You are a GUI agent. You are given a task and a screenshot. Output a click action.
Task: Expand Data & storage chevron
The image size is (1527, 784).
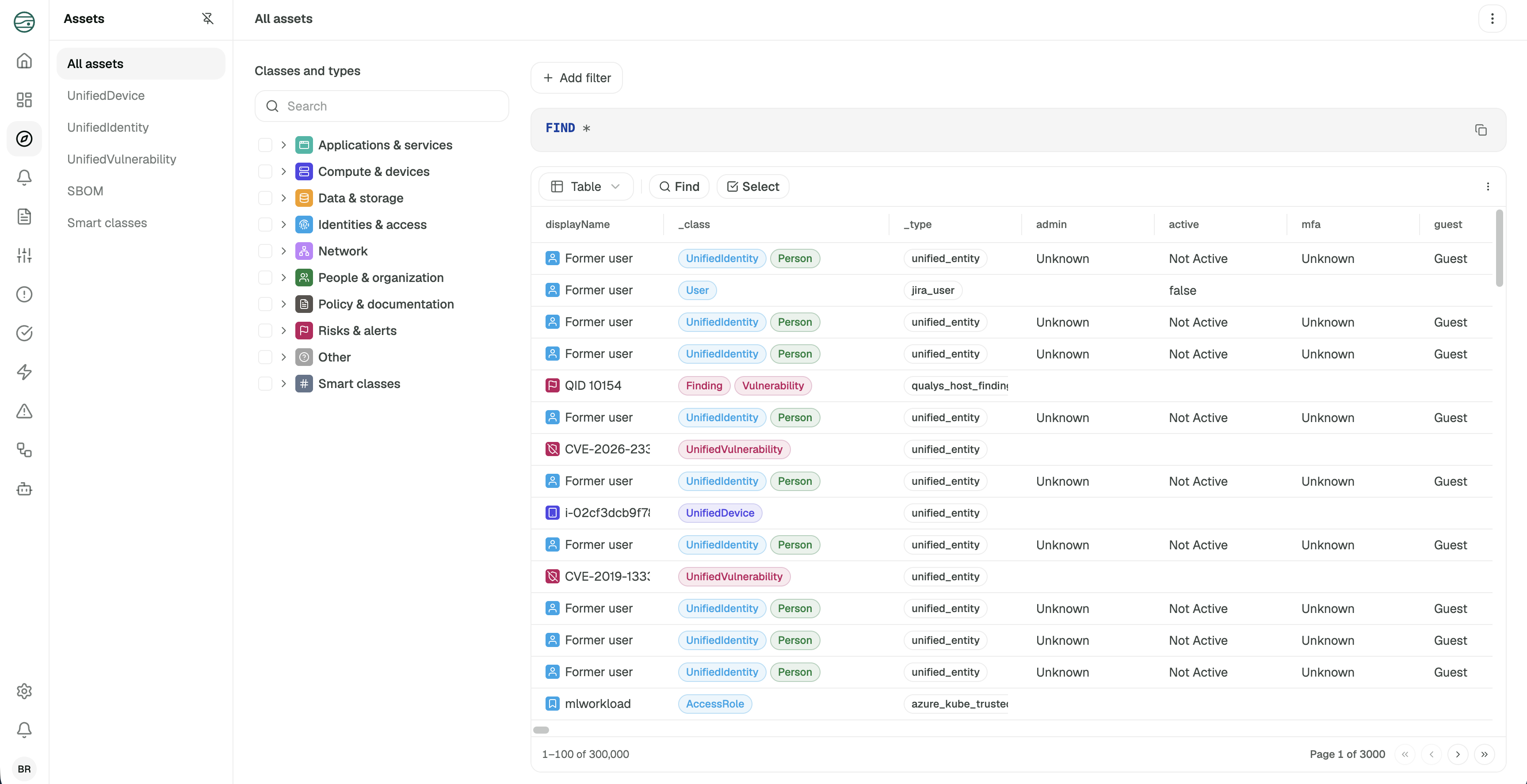pos(284,198)
